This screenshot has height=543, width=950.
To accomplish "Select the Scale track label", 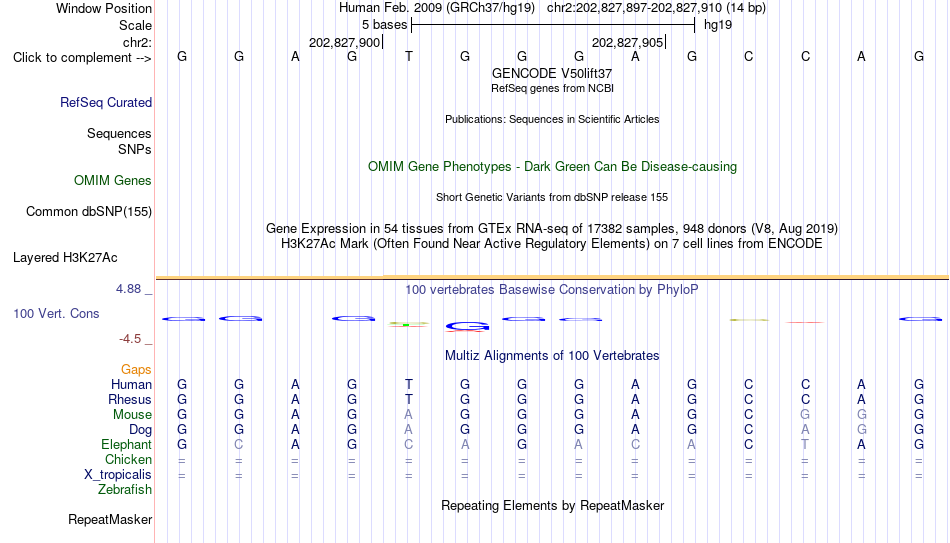I will (135, 25).
